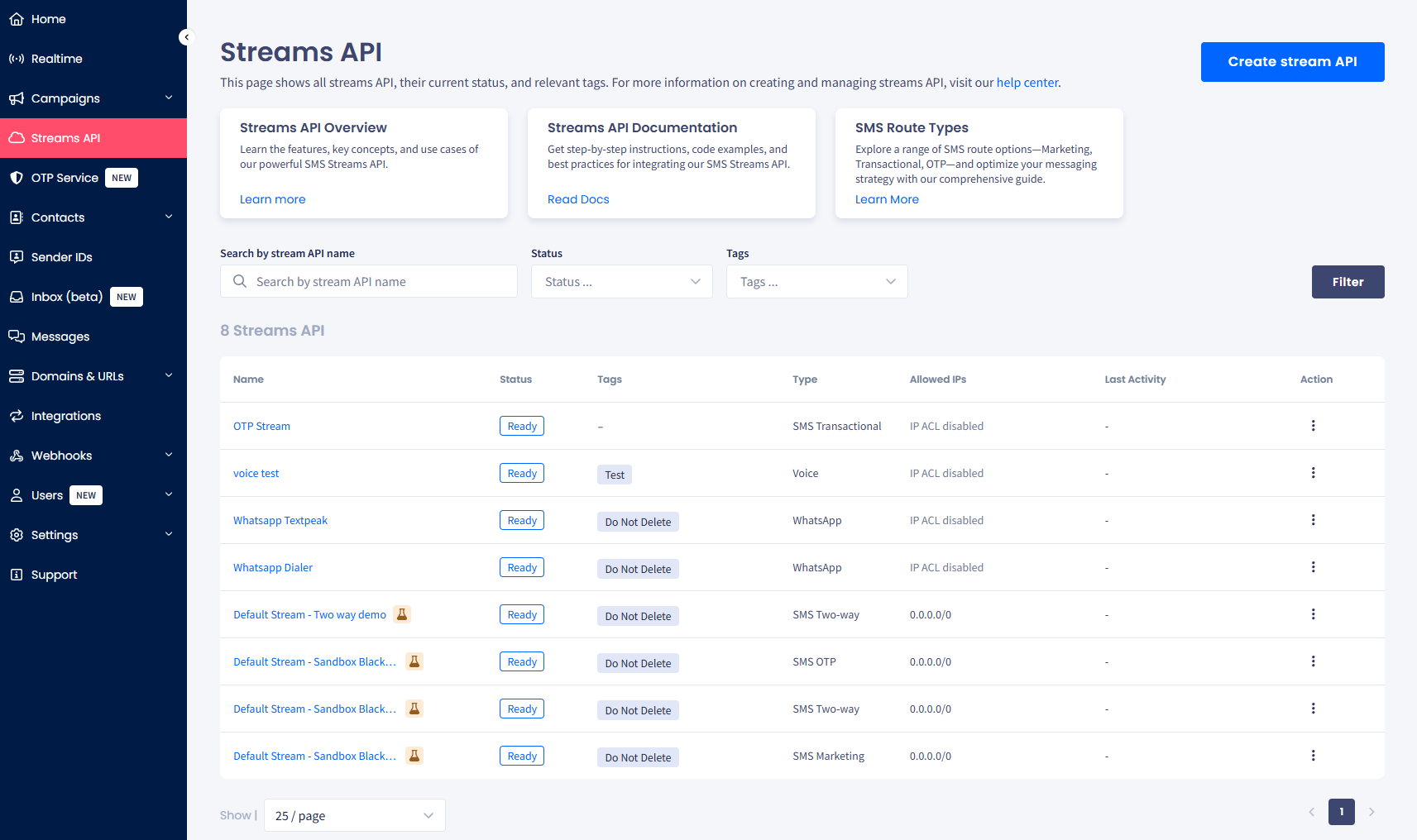The height and width of the screenshot is (840, 1417).
Task: Expand the Domains & URLs chevron
Action: pos(169,375)
